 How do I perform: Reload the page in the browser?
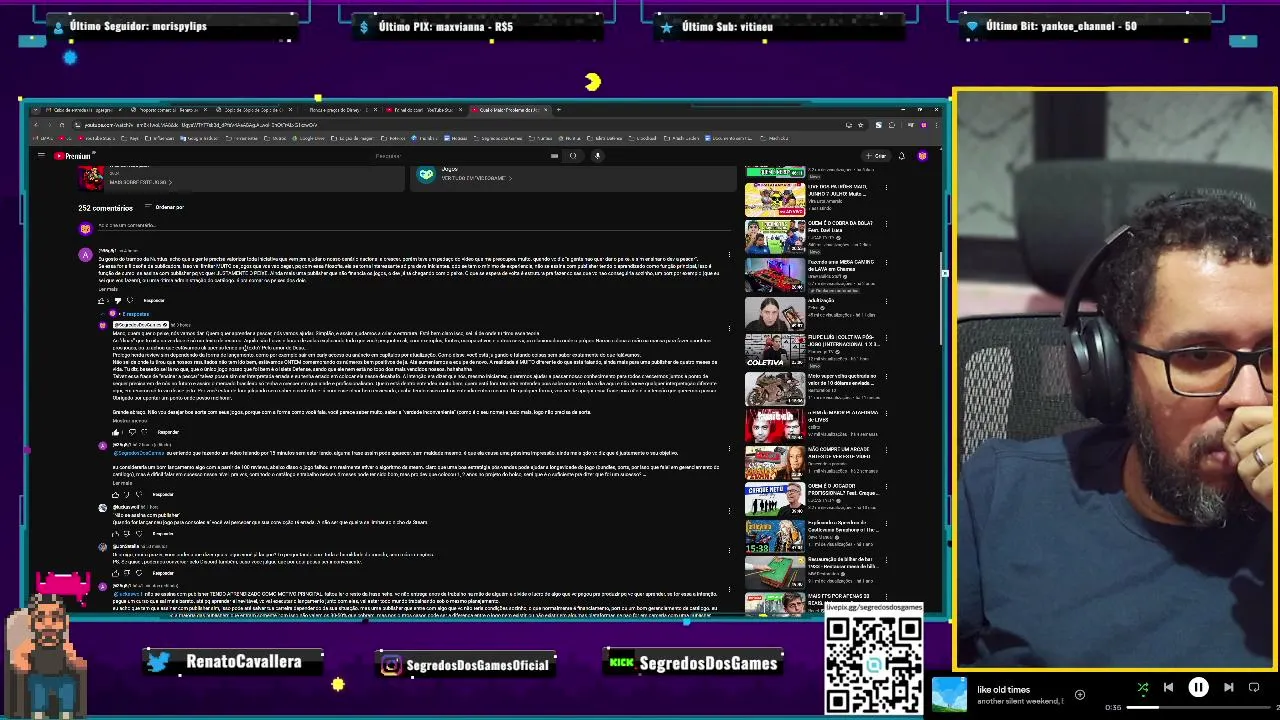61,125
